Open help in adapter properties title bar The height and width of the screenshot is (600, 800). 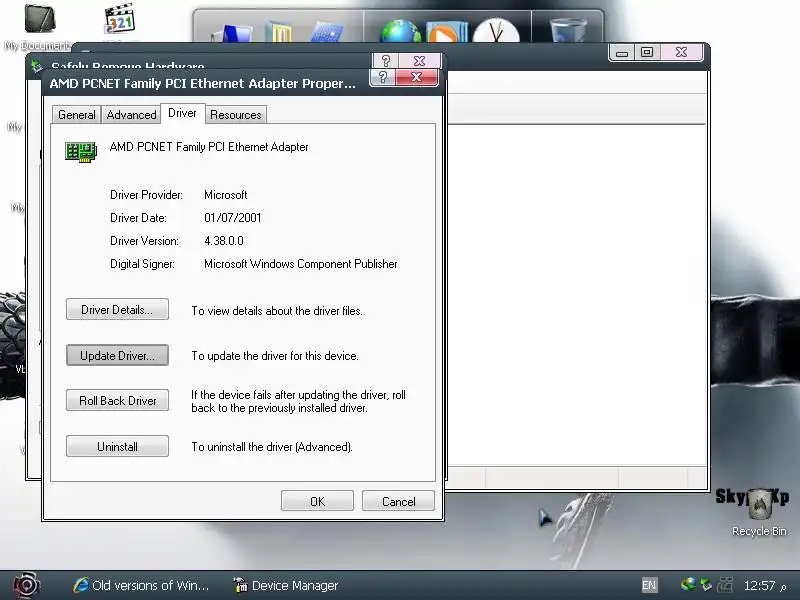coord(383,77)
